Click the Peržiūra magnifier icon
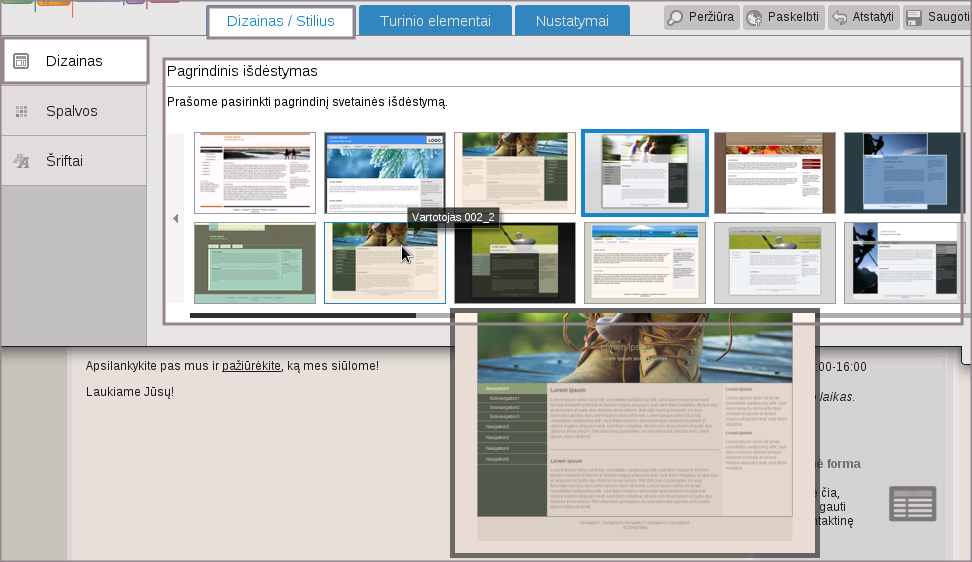Viewport: 972px width, 562px height. pyautogui.click(x=676, y=17)
